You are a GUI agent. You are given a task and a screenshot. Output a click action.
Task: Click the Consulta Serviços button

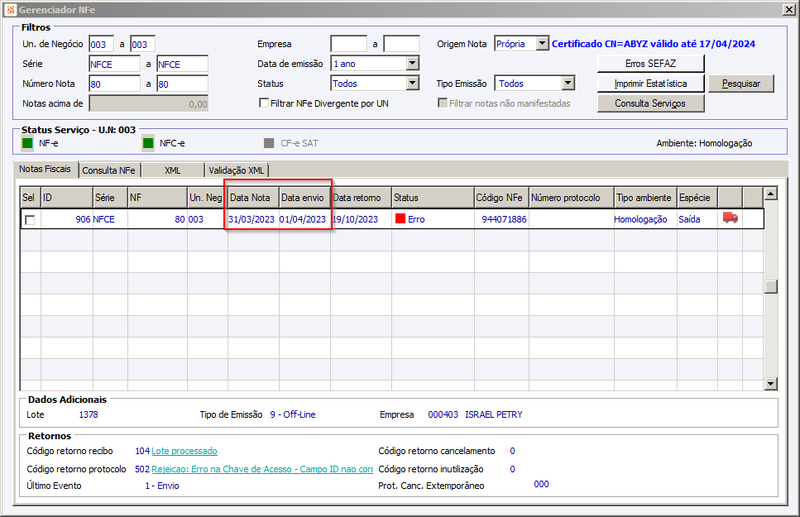(651, 103)
